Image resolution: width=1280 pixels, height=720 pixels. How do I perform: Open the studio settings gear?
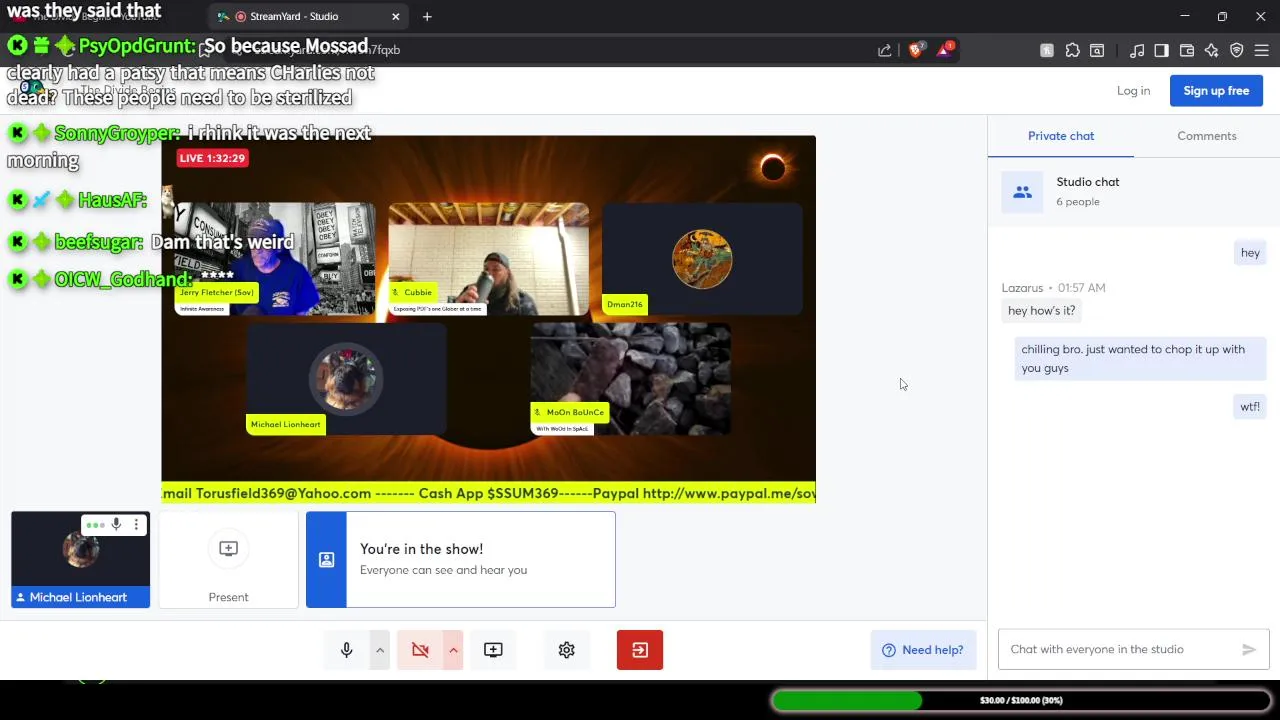pos(567,650)
